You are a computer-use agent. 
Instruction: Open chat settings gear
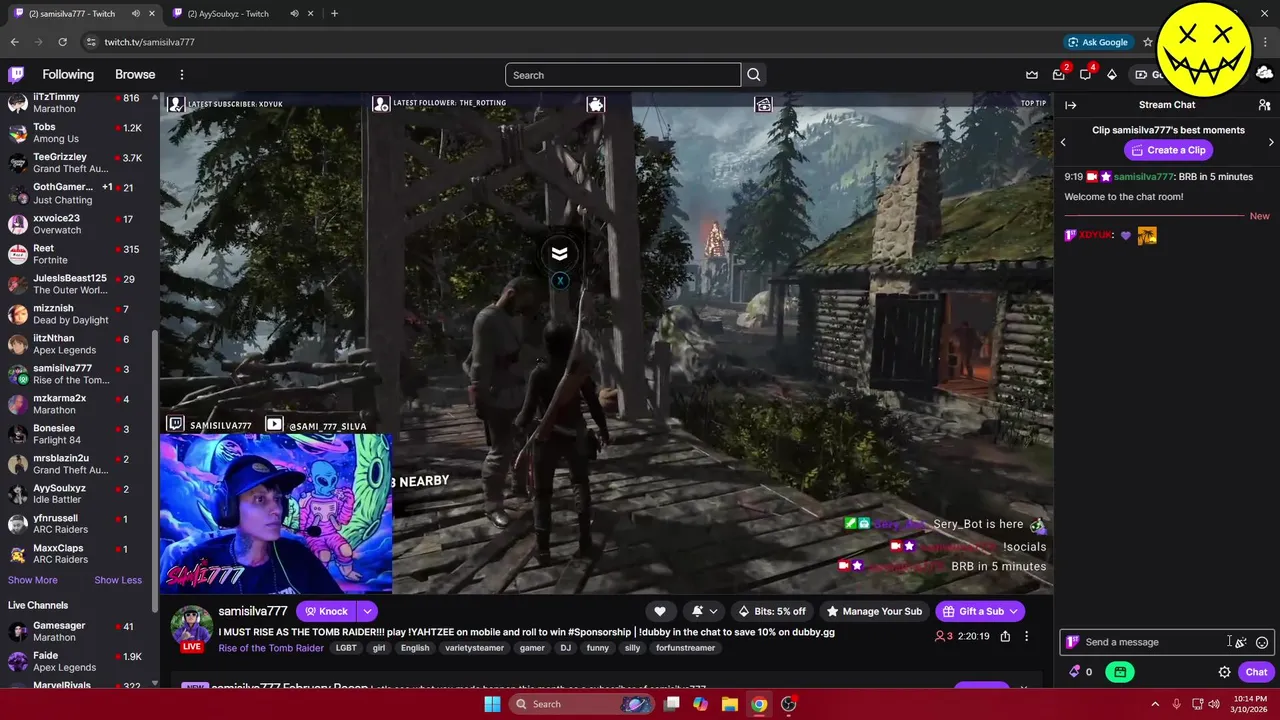coord(1224,672)
